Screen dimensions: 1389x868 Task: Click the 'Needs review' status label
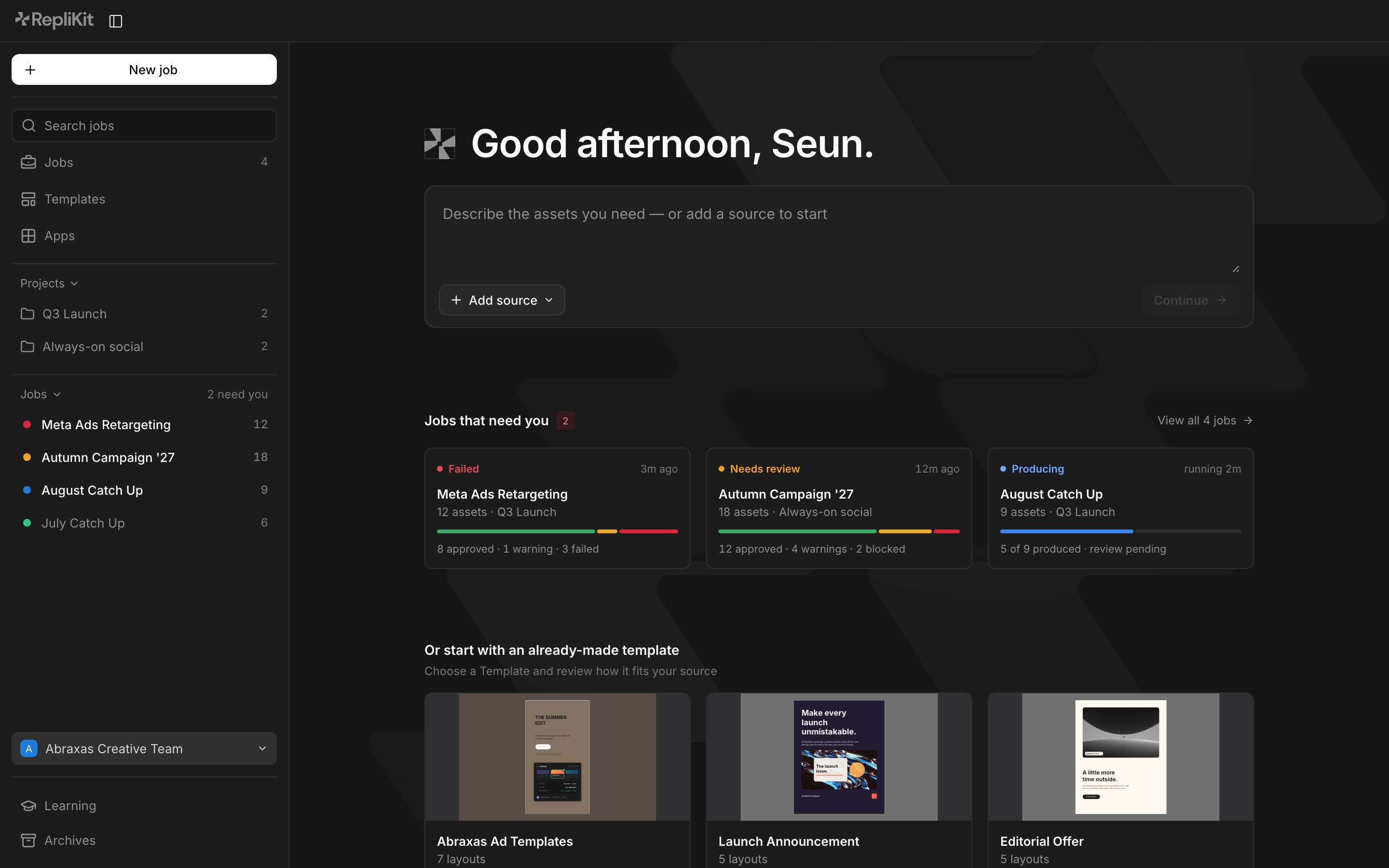tap(764, 469)
